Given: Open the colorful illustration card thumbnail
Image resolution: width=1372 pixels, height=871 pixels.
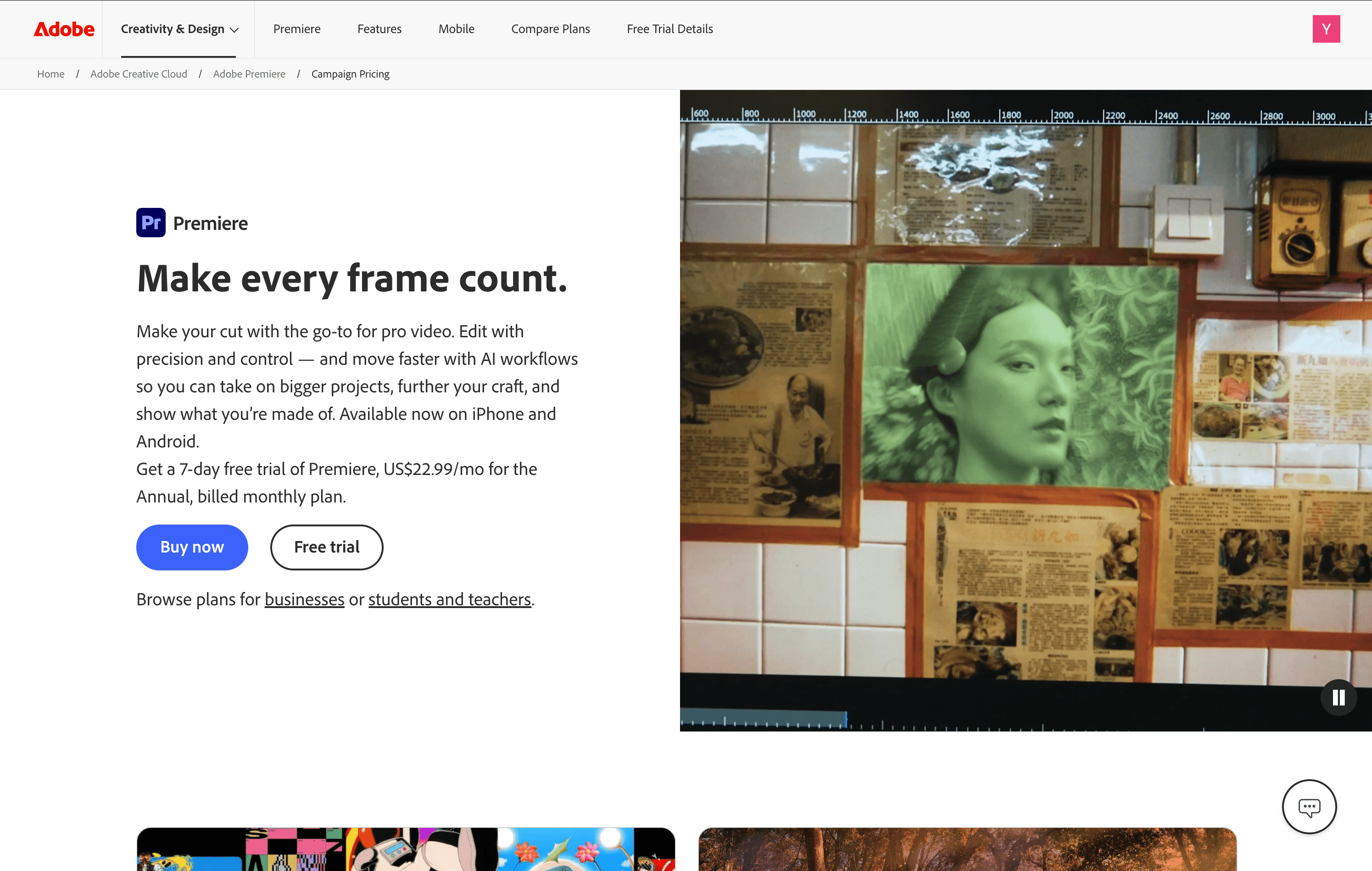Looking at the screenshot, I should click(x=406, y=849).
